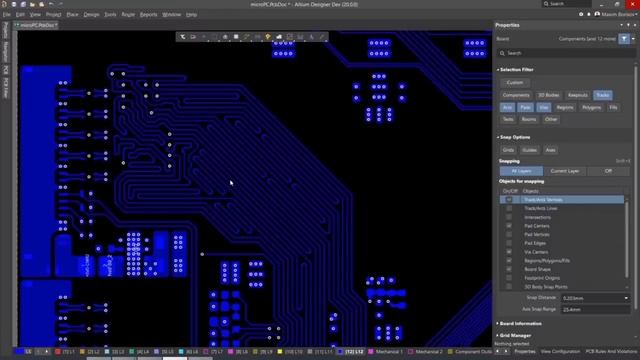The width and height of the screenshot is (640, 360).
Task: Collapse the Snap Options section
Action: [498, 137]
